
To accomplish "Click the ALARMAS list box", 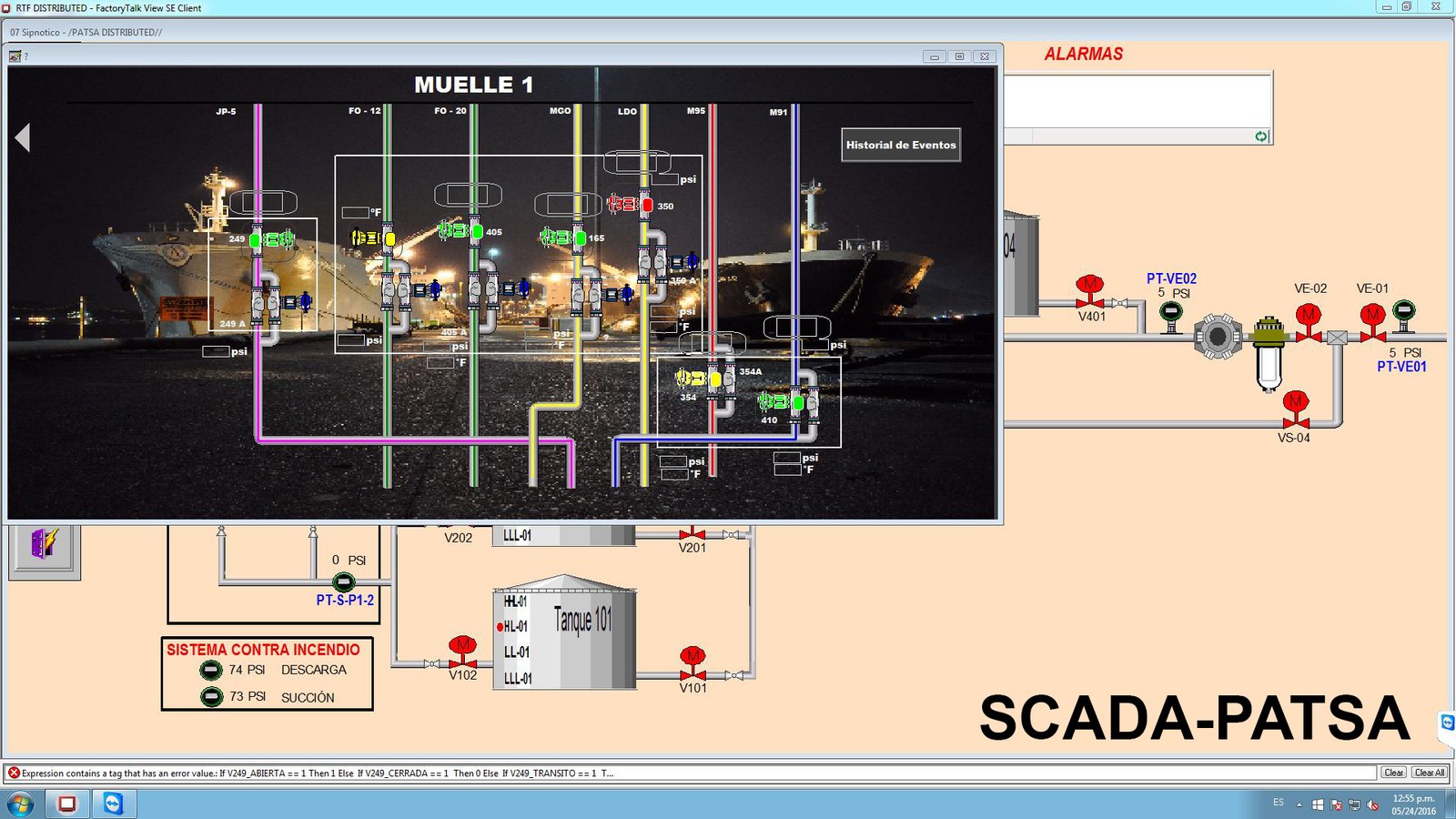I will (x=1137, y=101).
